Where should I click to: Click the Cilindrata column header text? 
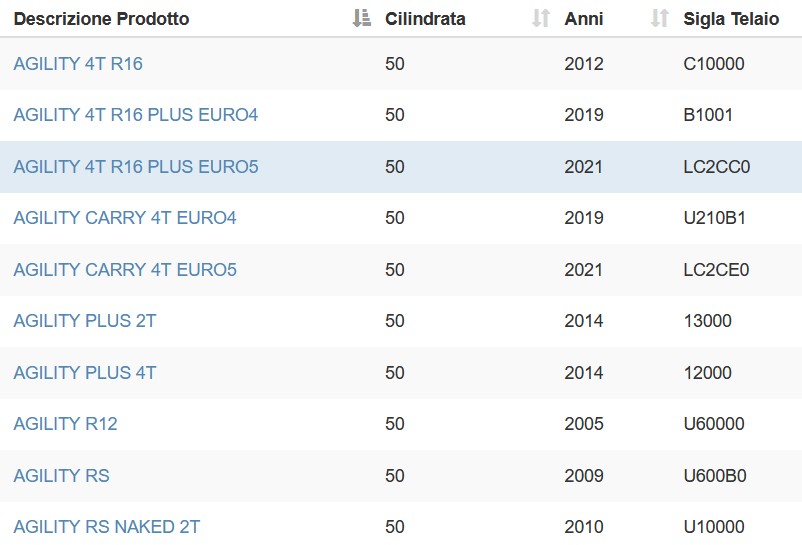[x=425, y=19]
